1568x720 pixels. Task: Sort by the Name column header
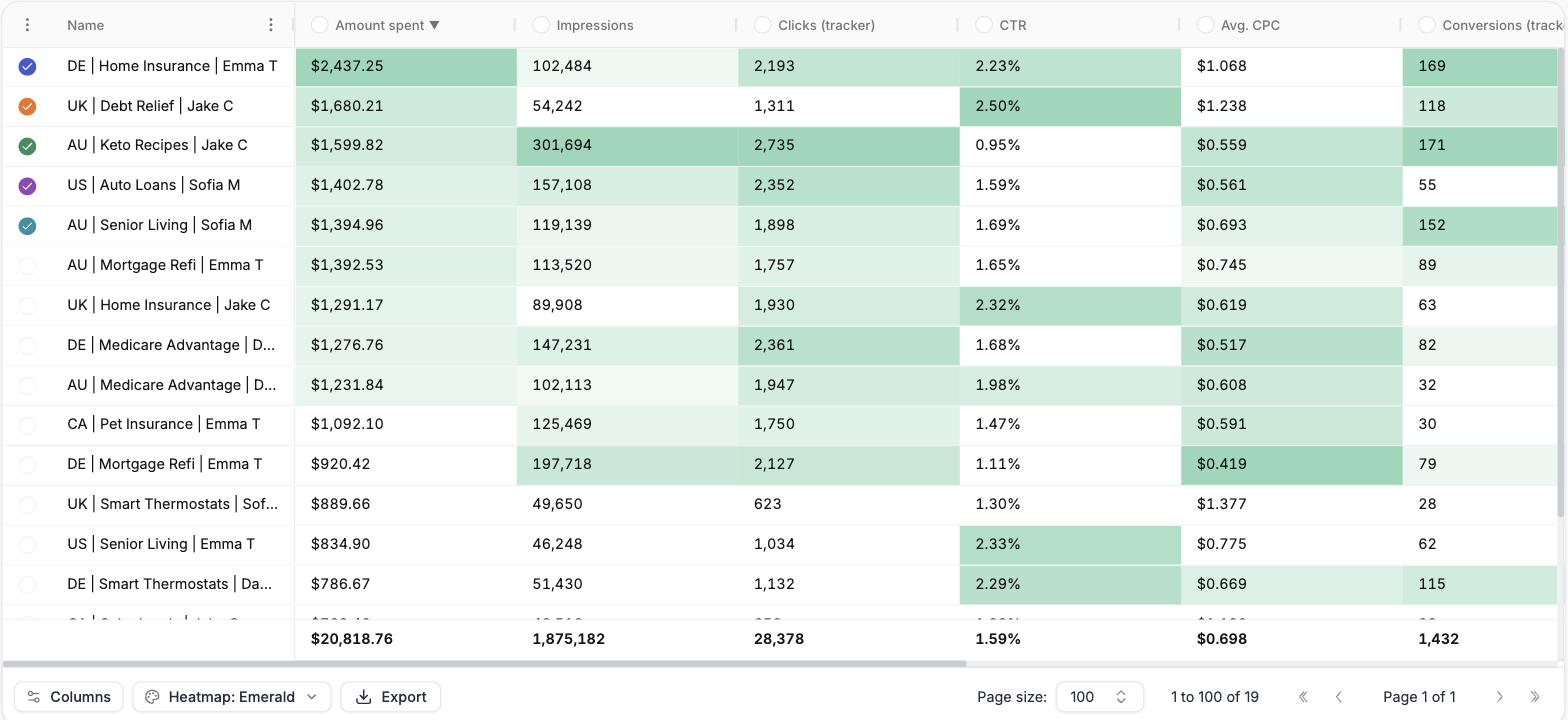point(85,25)
